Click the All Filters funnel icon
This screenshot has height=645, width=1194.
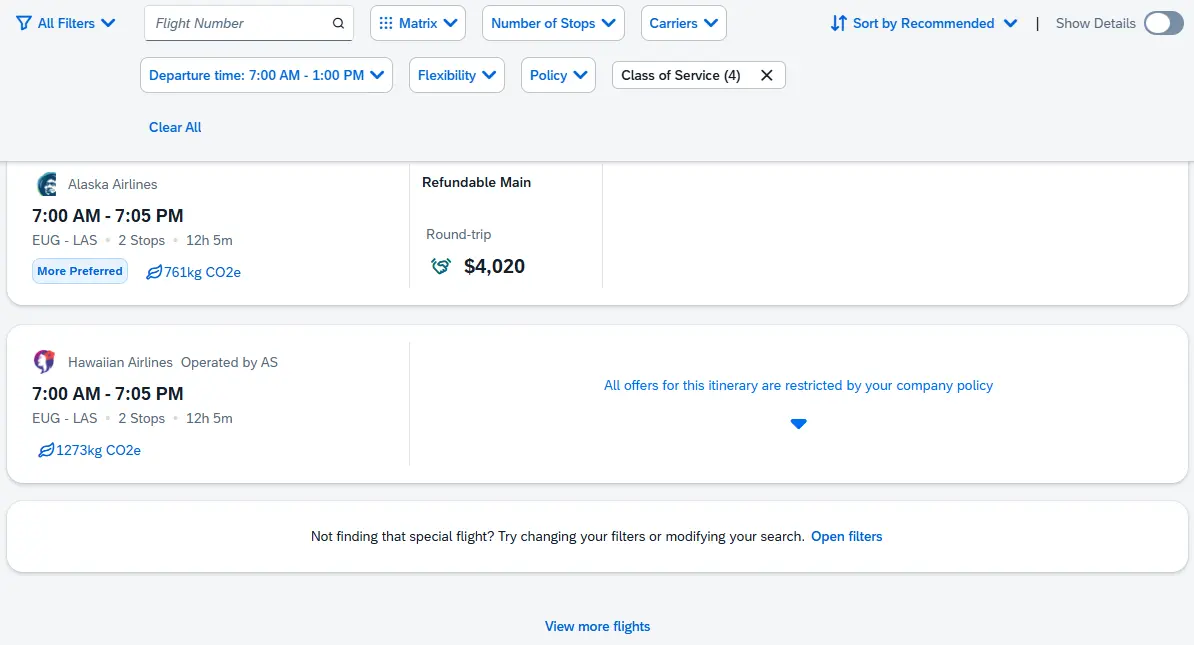tap(24, 23)
